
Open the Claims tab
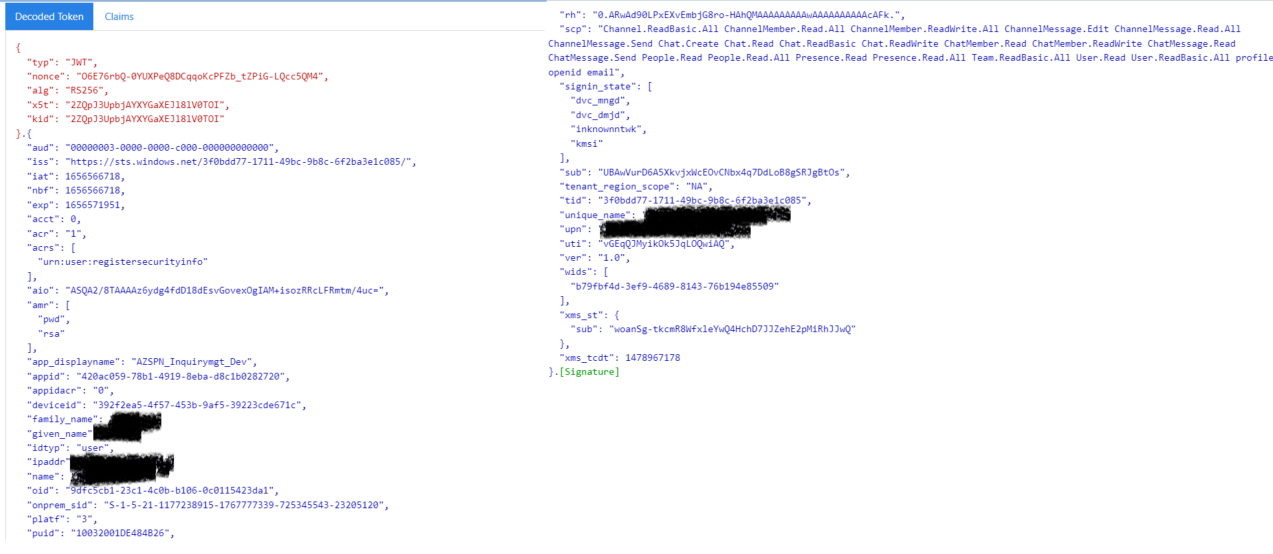(x=119, y=17)
